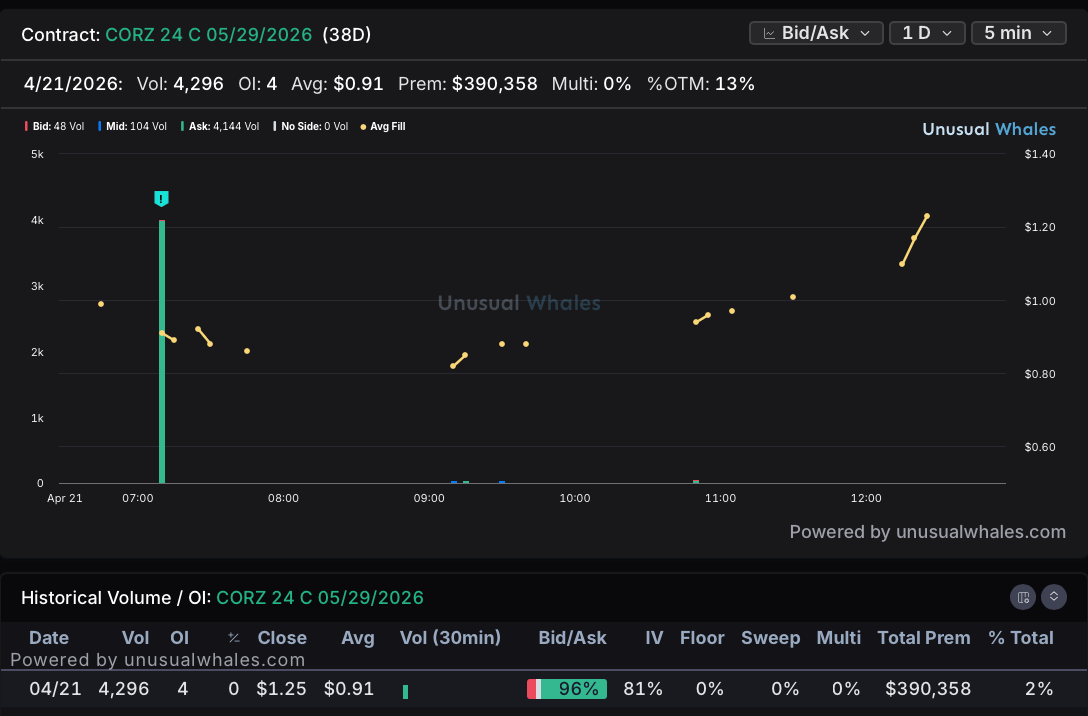Hide the Avg Fill legend series

pyautogui.click(x=383, y=126)
